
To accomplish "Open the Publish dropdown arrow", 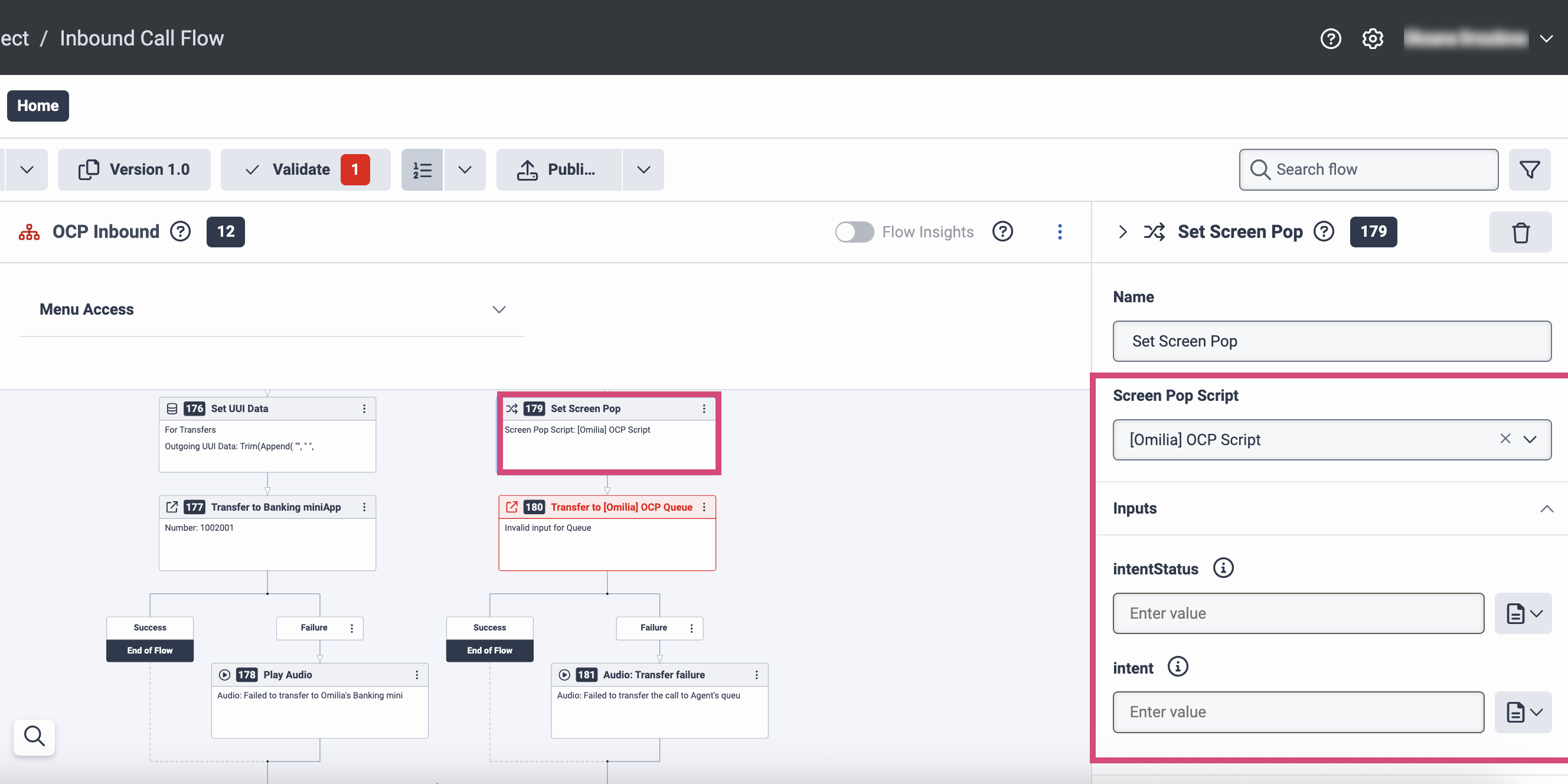I will pyautogui.click(x=643, y=170).
